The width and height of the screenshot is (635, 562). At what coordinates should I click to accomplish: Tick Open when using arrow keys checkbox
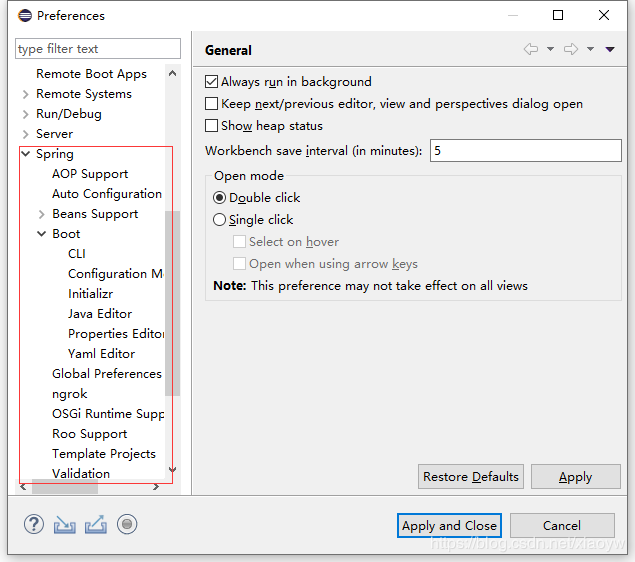[239, 264]
